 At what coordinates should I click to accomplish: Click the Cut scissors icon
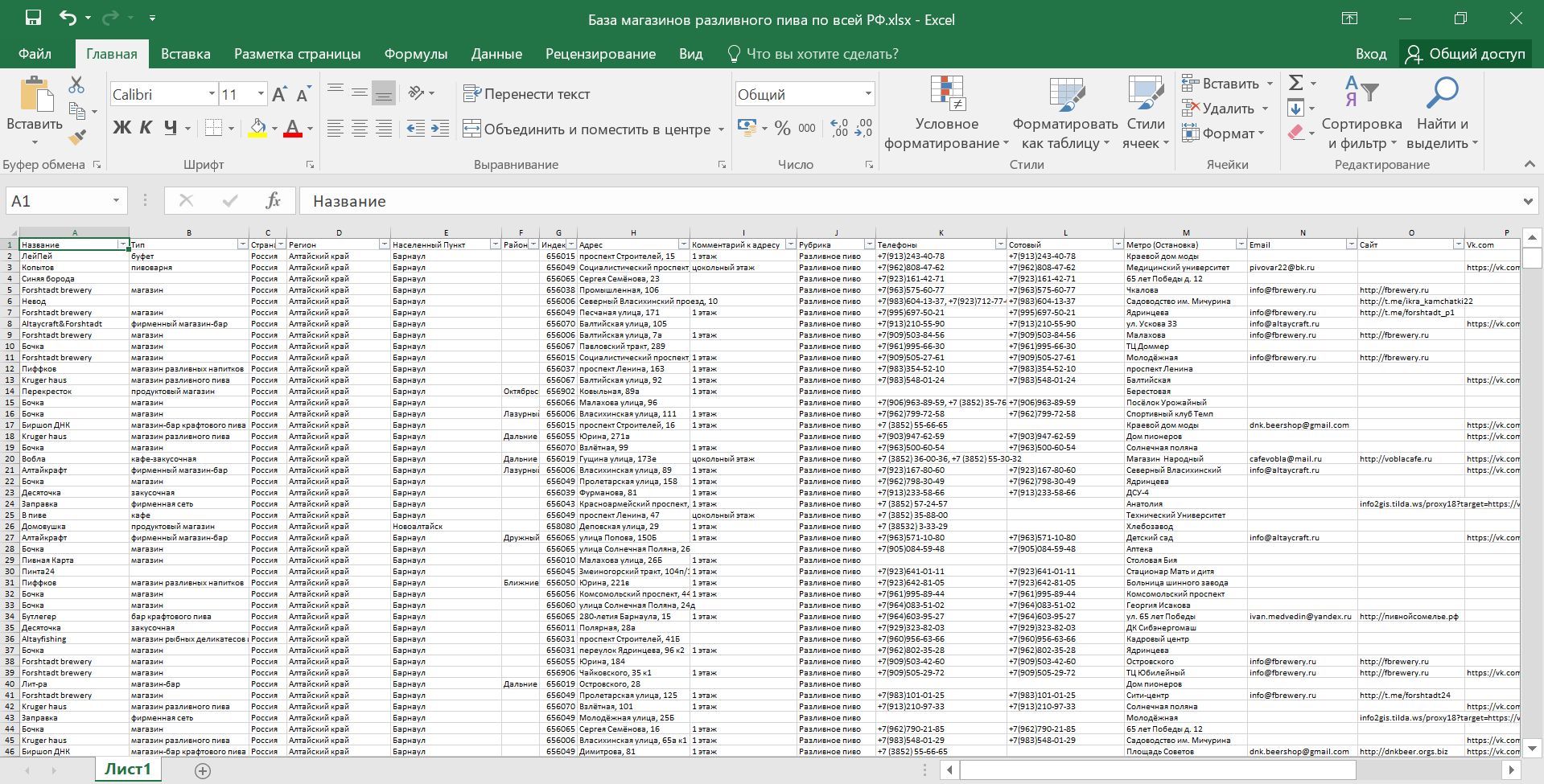76,84
